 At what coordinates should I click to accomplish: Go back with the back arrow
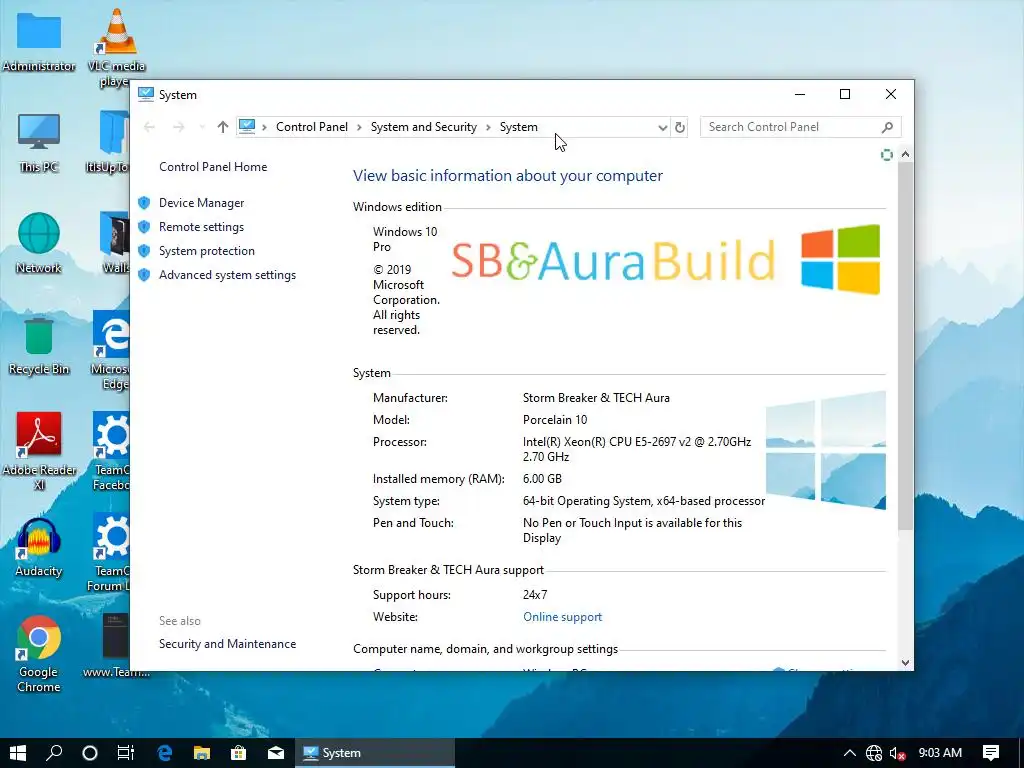[x=150, y=127]
